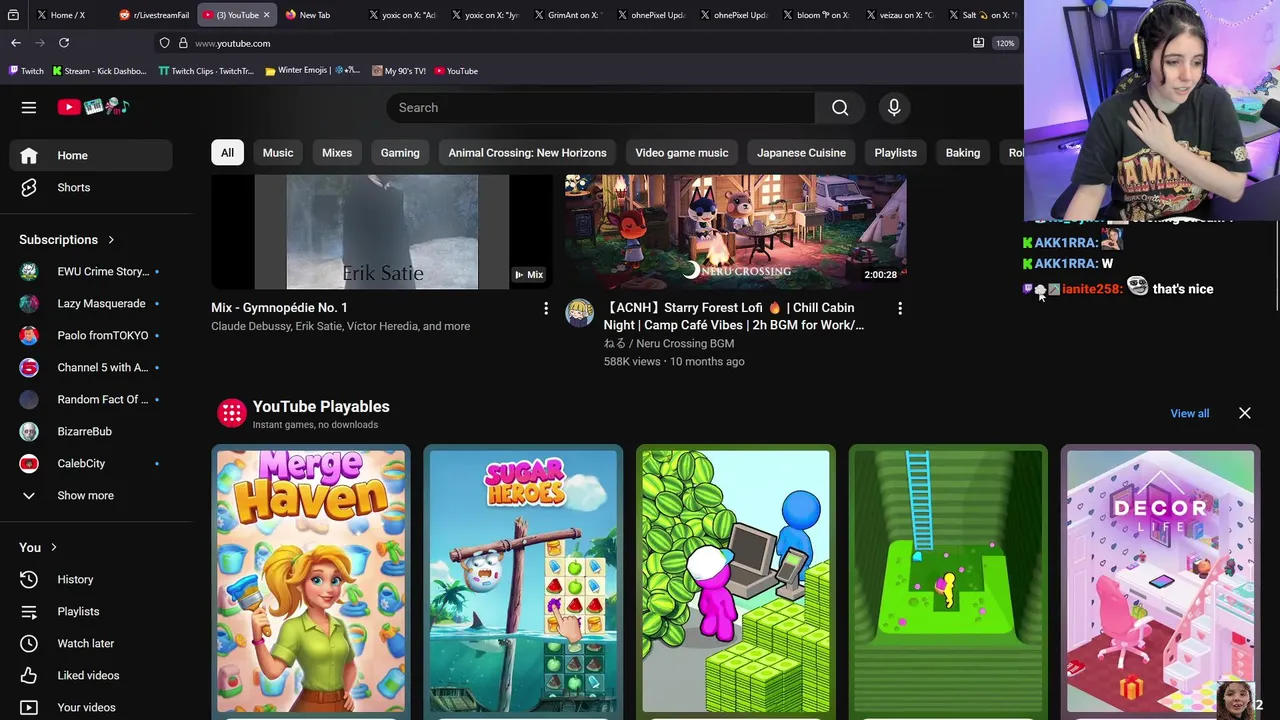Viewport: 1280px width, 720px height.
Task: Open more options for Starry Forest Lofi video
Action: 900,309
